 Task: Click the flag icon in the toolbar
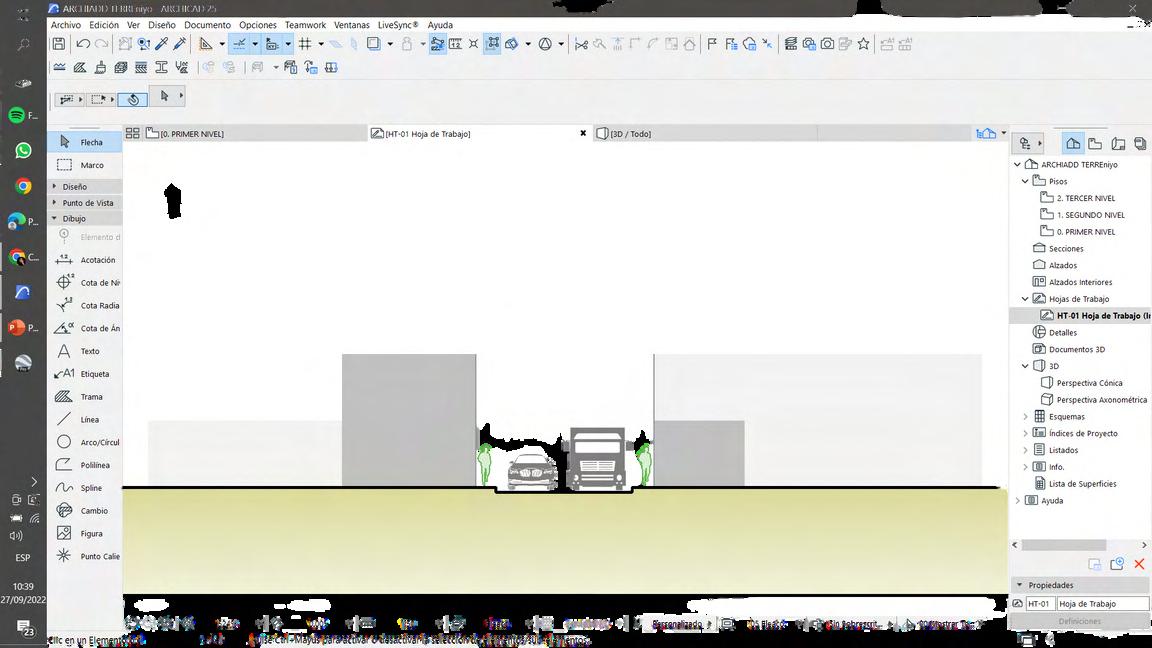click(711, 44)
